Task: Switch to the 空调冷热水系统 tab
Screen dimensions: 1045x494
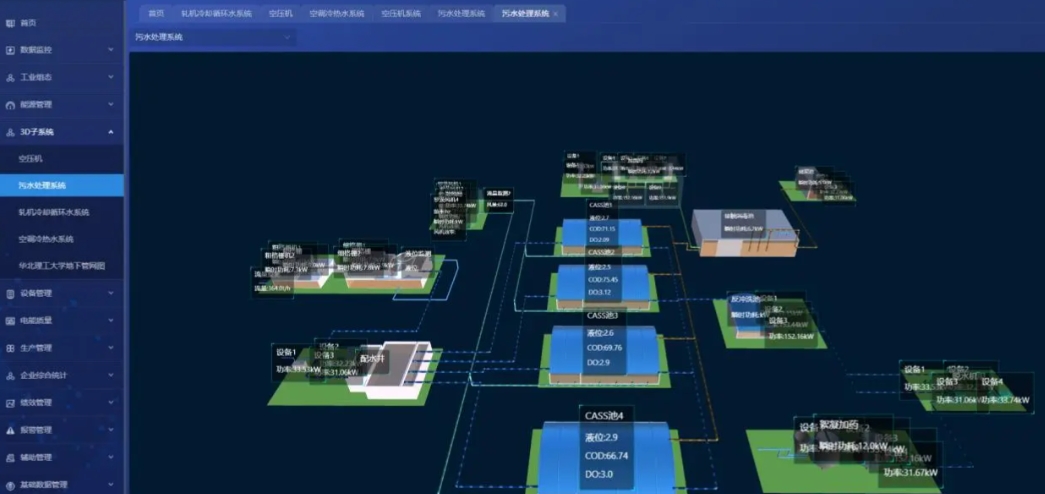Action: (336, 14)
